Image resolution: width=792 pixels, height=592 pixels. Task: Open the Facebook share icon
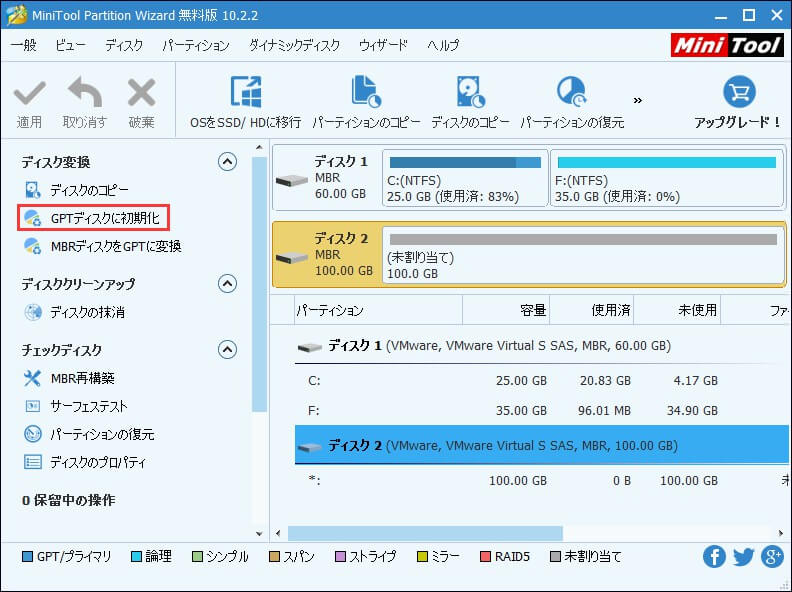click(x=714, y=557)
